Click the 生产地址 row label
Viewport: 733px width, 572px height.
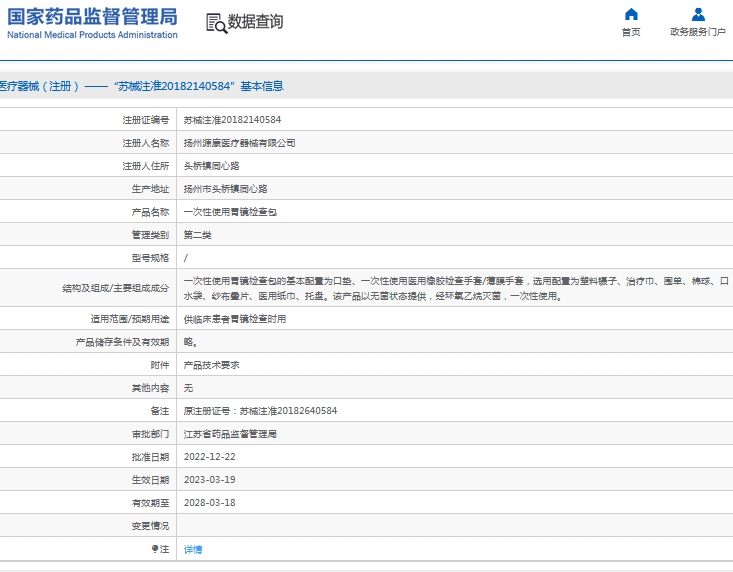(151, 189)
